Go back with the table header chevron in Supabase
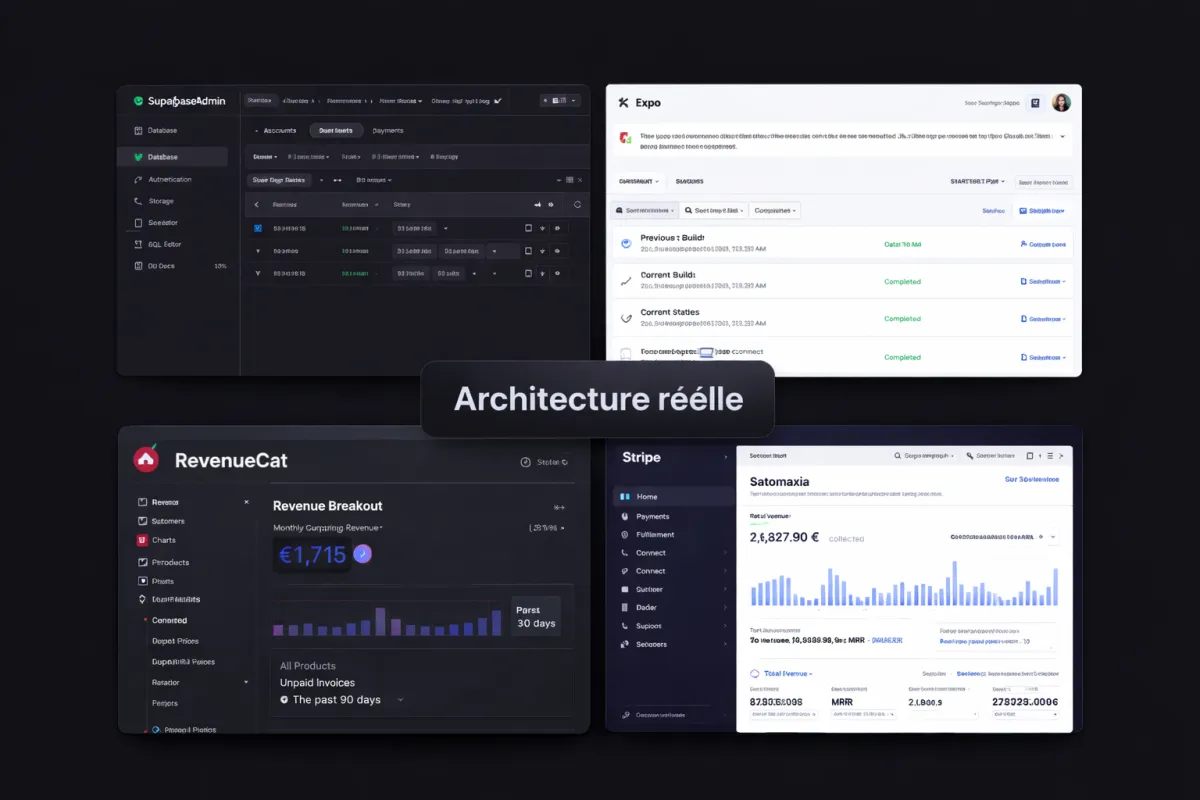Viewport: 1200px width, 800px height. (x=257, y=204)
